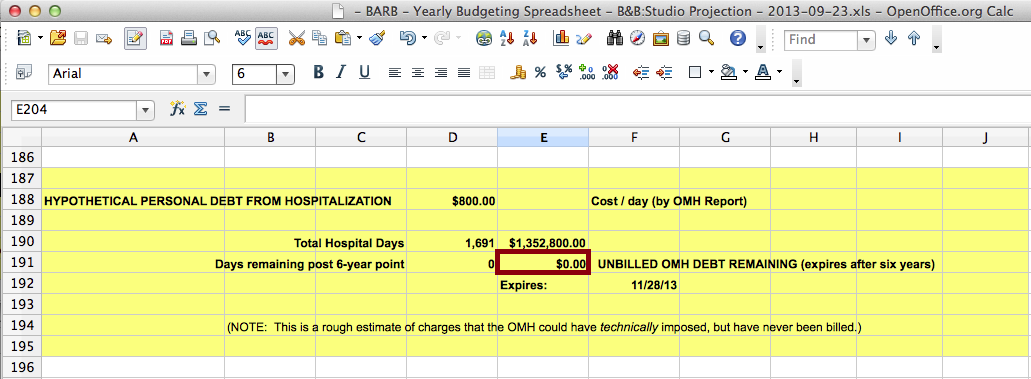Expand the Arial font name dropdown

click(x=207, y=74)
